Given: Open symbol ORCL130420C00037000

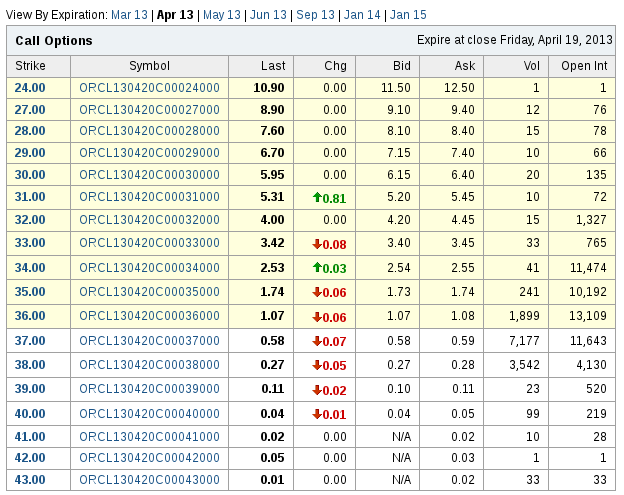Looking at the screenshot, I should point(149,341).
